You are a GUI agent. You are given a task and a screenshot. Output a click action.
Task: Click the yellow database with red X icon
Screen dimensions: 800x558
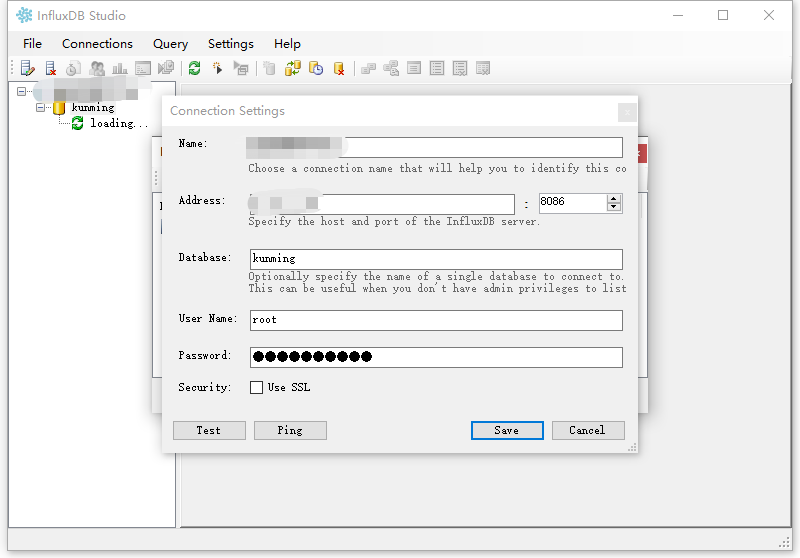point(339,68)
